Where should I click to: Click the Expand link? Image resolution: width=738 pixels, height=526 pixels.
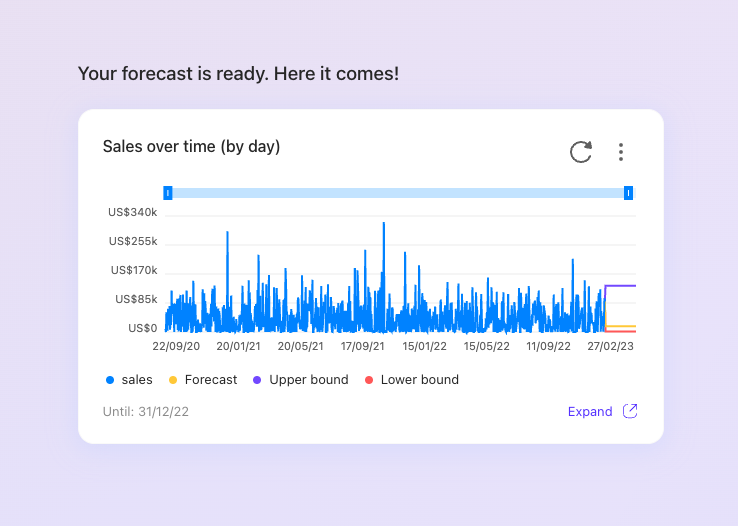pos(590,411)
